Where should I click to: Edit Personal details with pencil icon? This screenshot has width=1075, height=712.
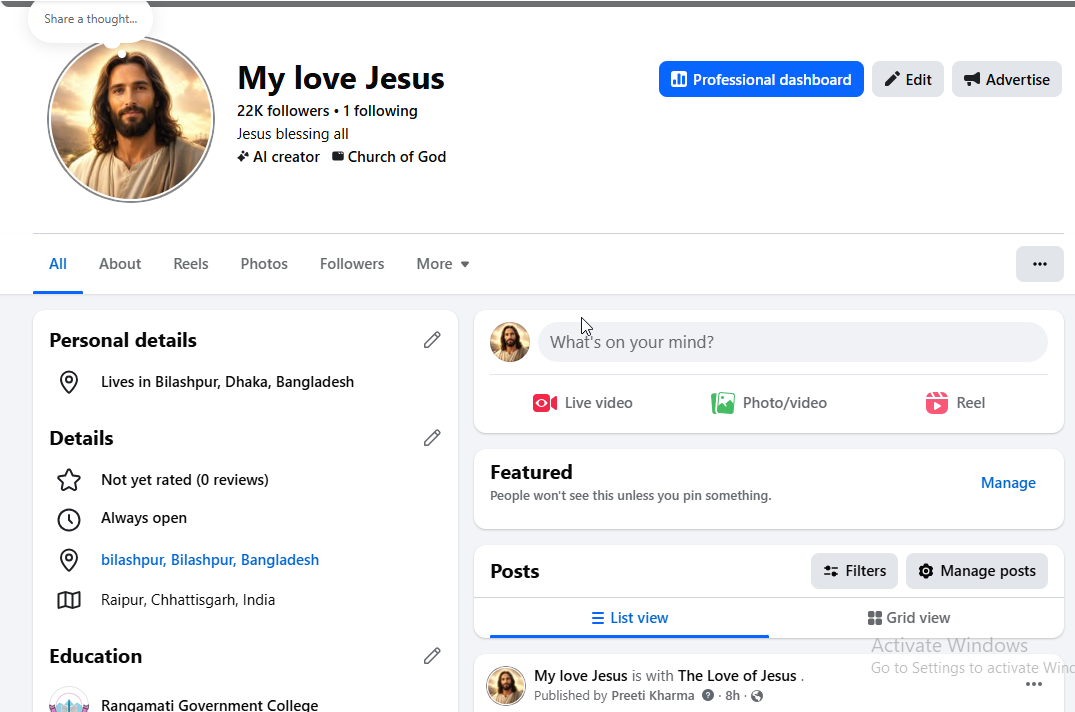[x=432, y=340]
